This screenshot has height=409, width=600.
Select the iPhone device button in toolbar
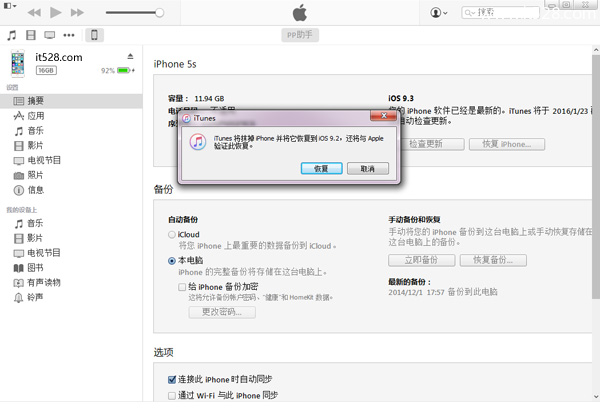94,35
